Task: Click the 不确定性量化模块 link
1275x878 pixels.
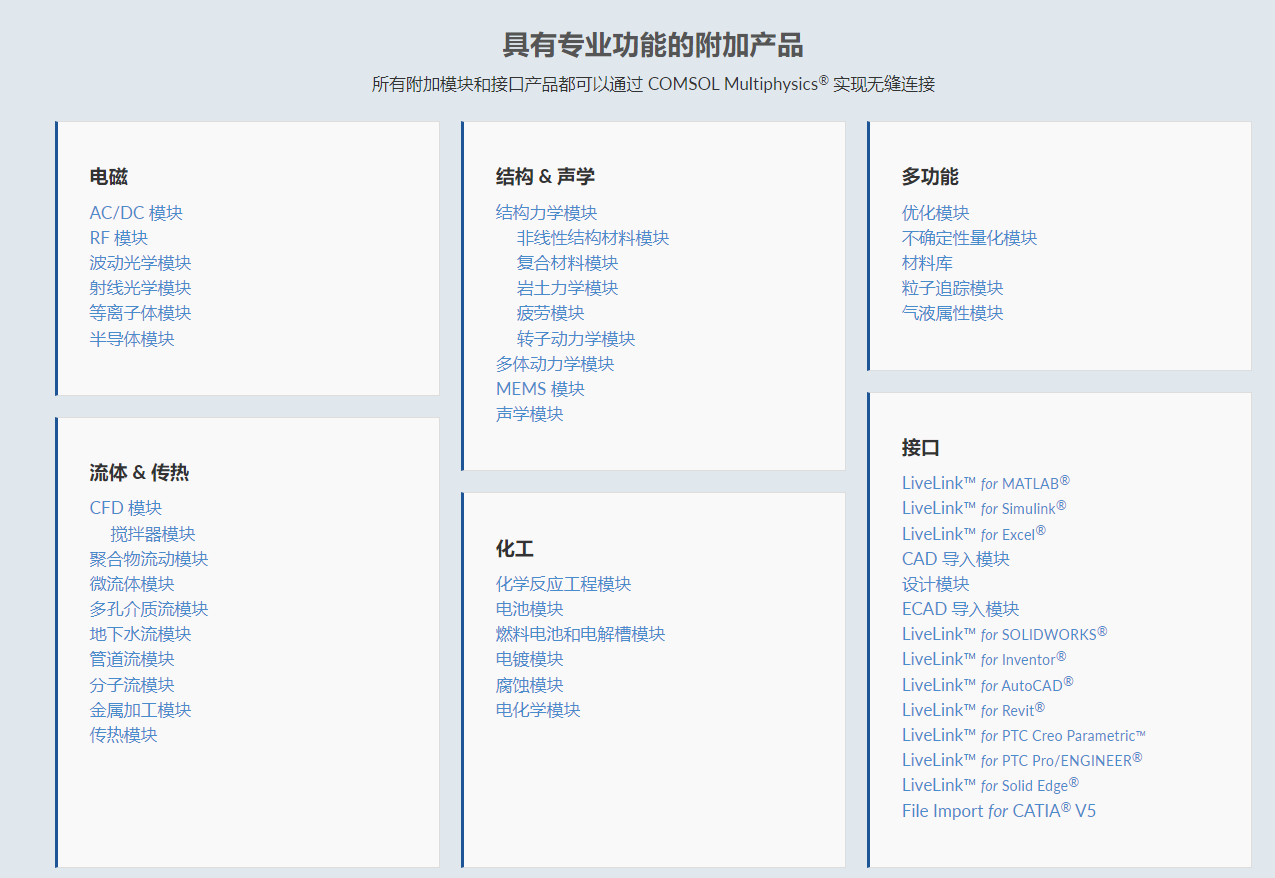Action: (970, 238)
